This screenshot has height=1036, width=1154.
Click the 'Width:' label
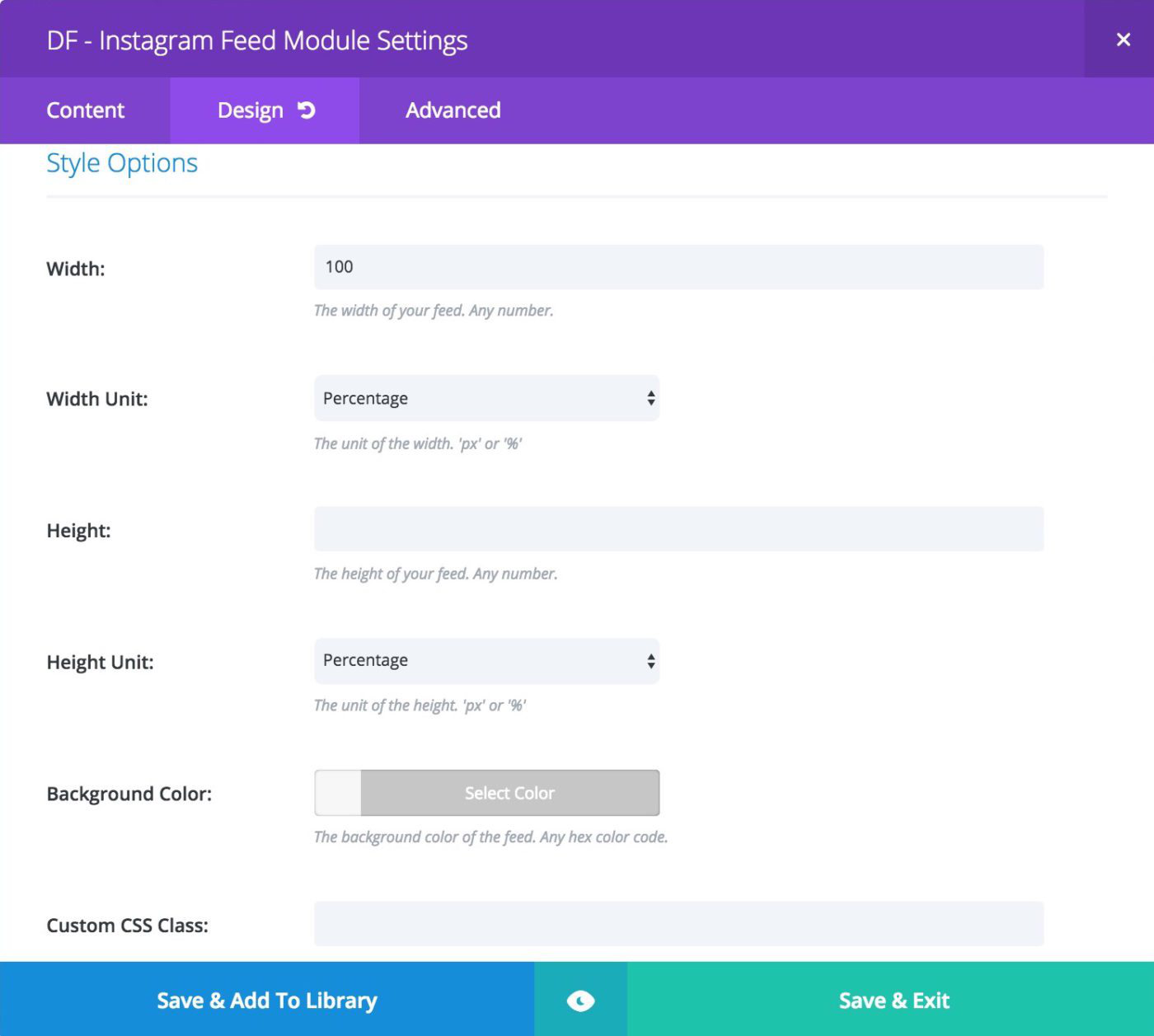pyautogui.click(x=76, y=269)
